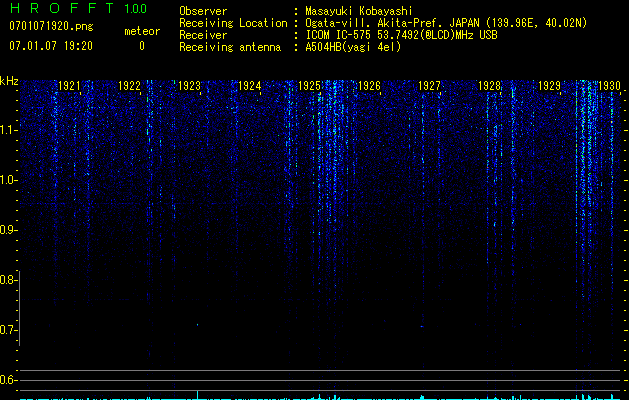Click the 1924 time marker
629x400 pixels.
(x=249, y=86)
